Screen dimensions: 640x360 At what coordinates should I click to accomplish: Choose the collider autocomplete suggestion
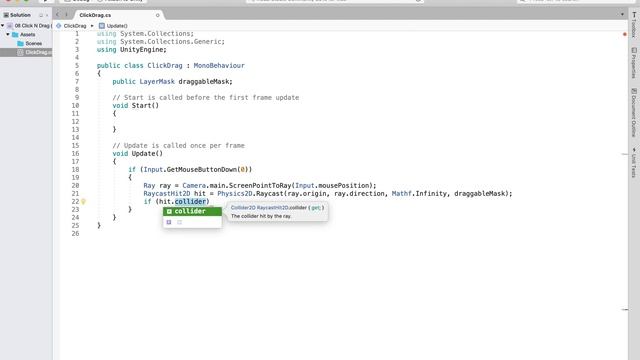[x=192, y=211]
